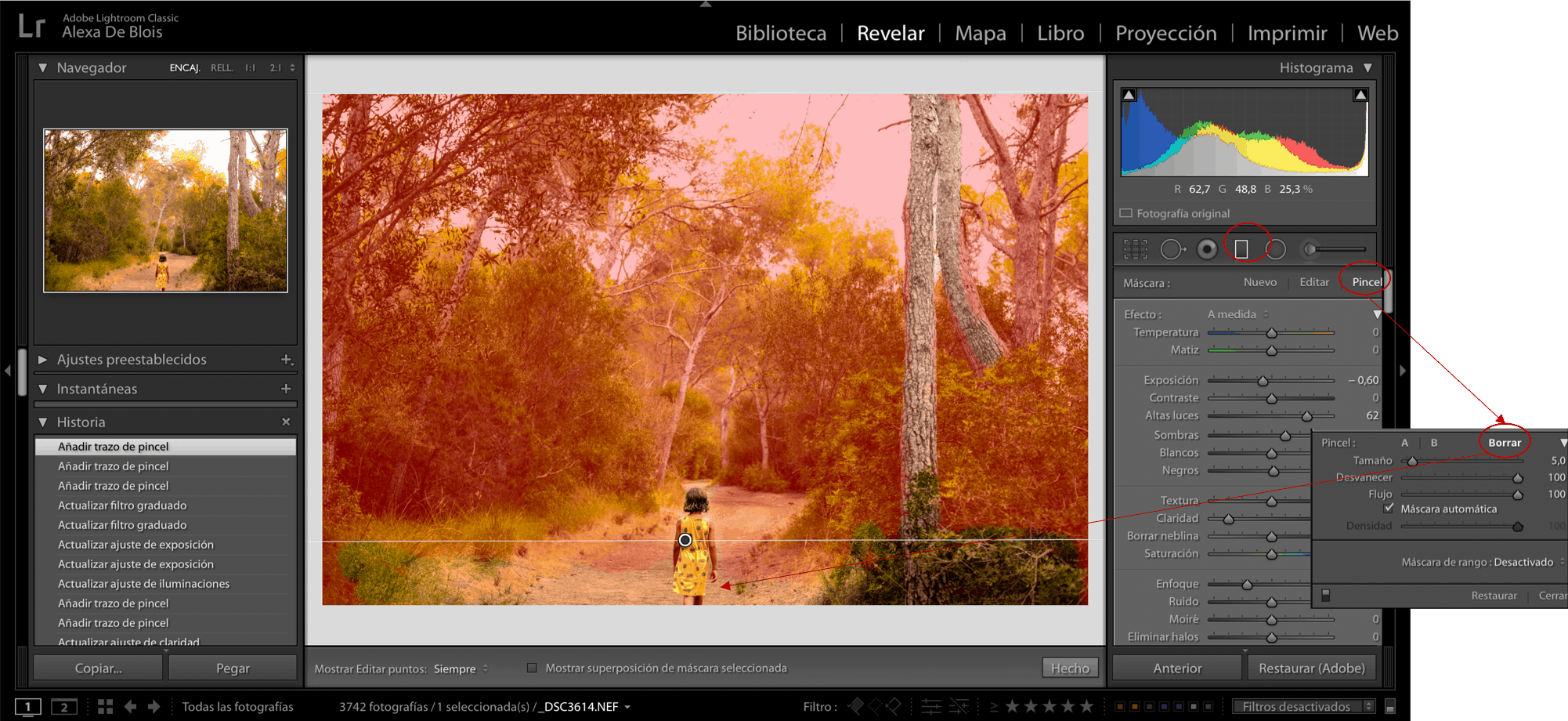Select the Adjustment Brush tool
This screenshot has height=721, width=1568.
1333,249
